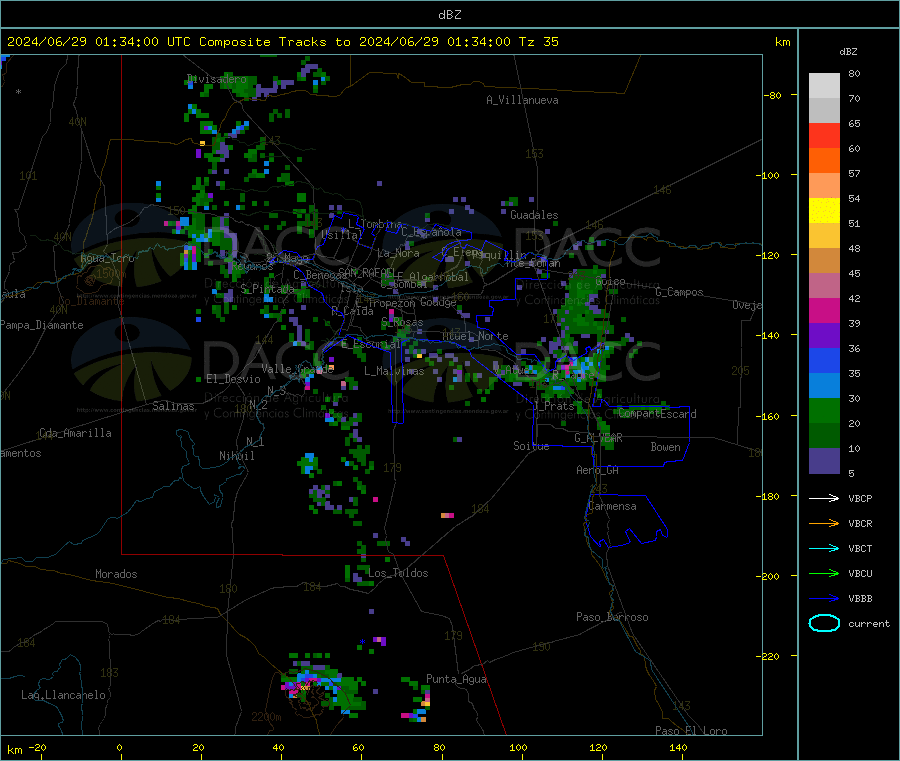The height and width of the screenshot is (761, 900).
Task: Click the Cda_Amarilla map label
Action: coord(75,433)
